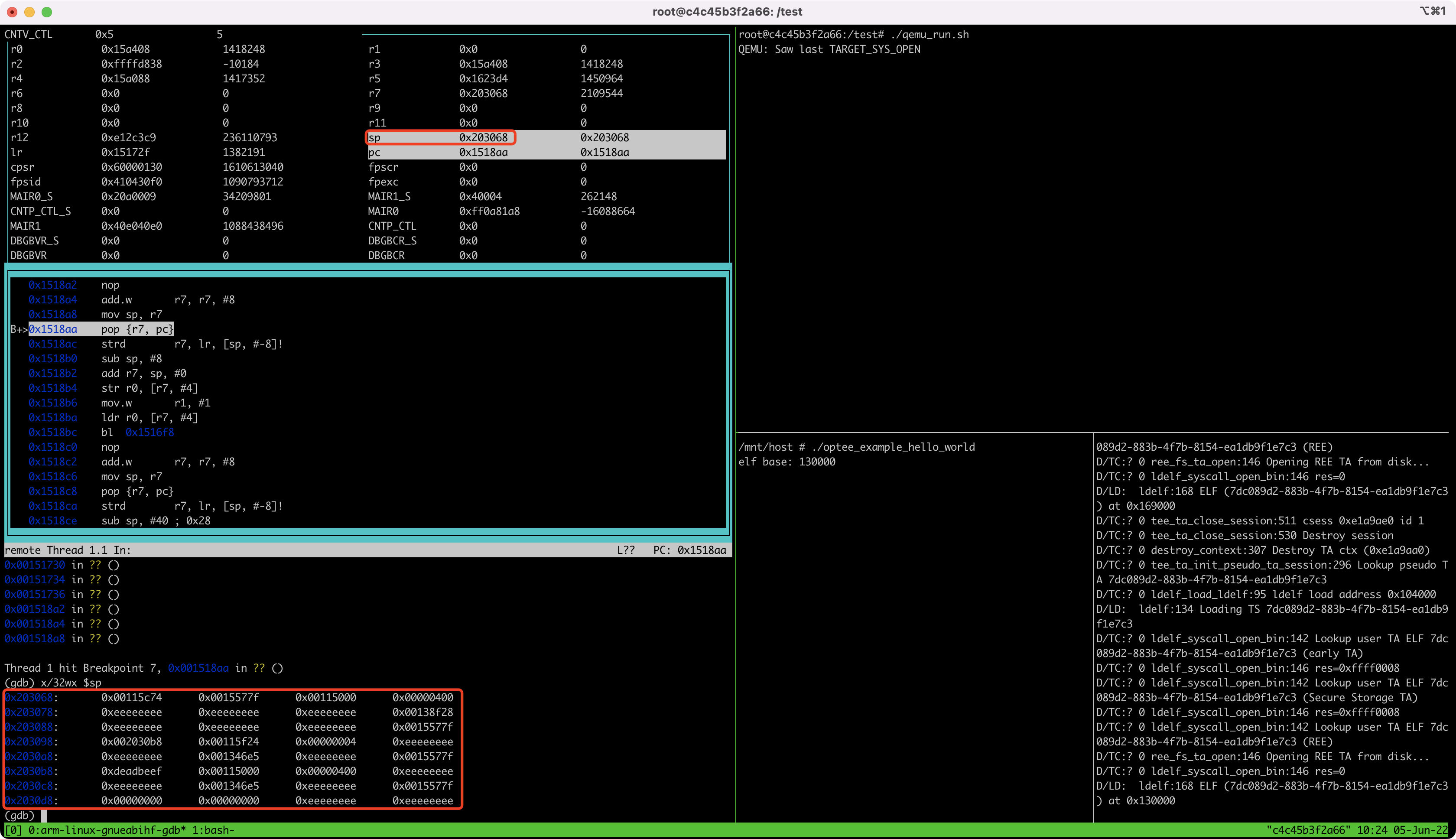Click disassembly address 0x1518bc

[53, 432]
